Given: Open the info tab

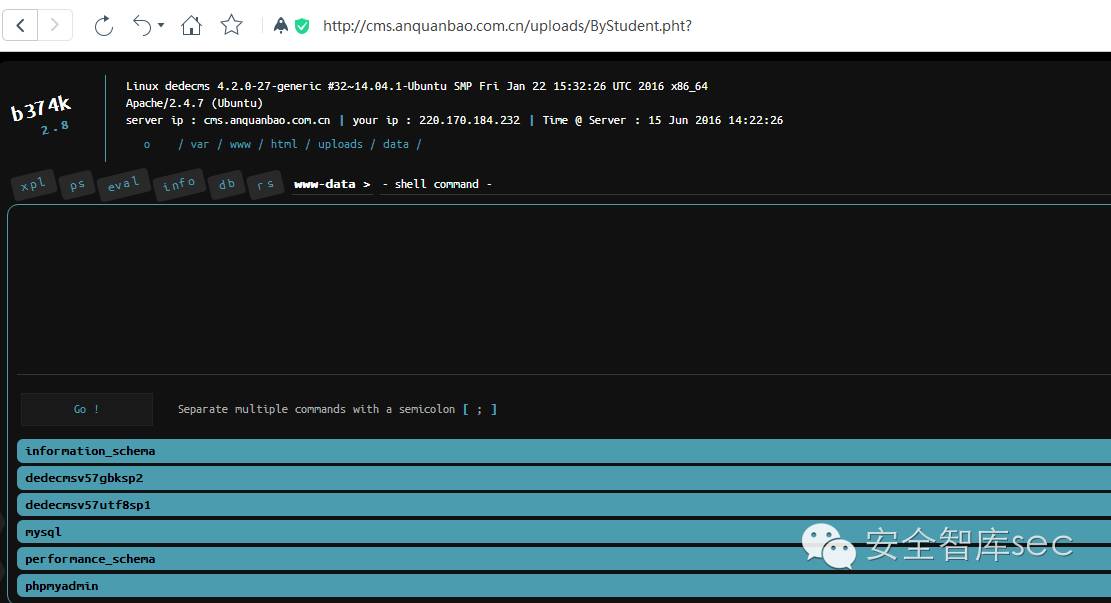Looking at the screenshot, I should click(x=179, y=184).
